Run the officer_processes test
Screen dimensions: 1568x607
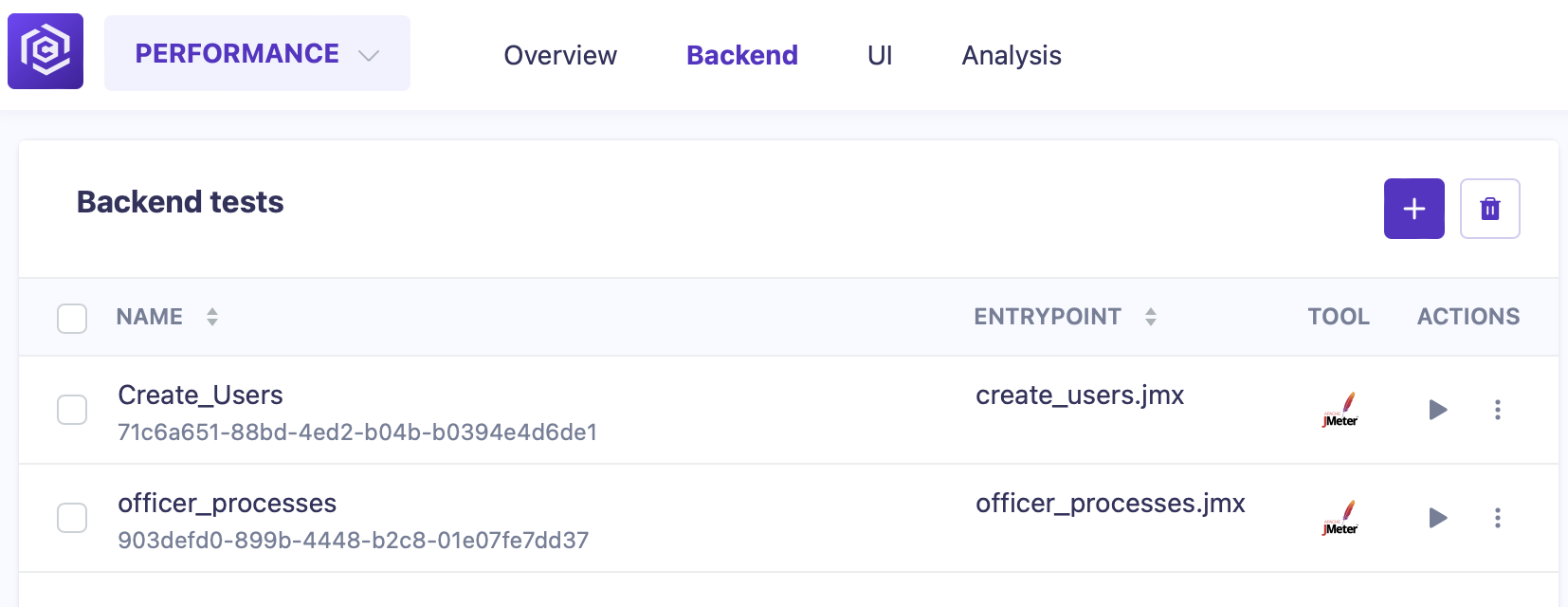(1437, 518)
